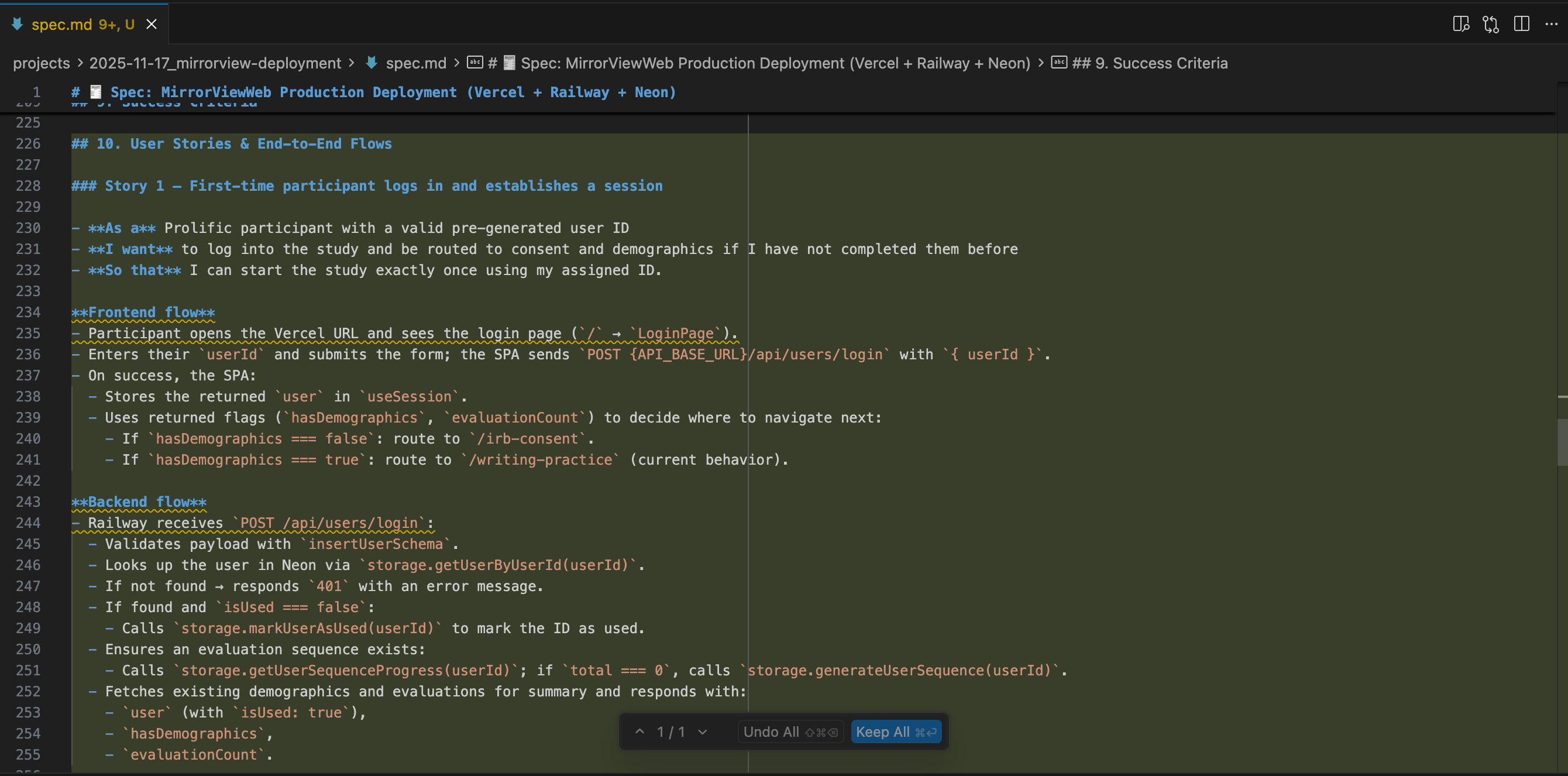Open the projects breadcrumb folder
This screenshot has height=776, width=1568.
click(x=42, y=63)
